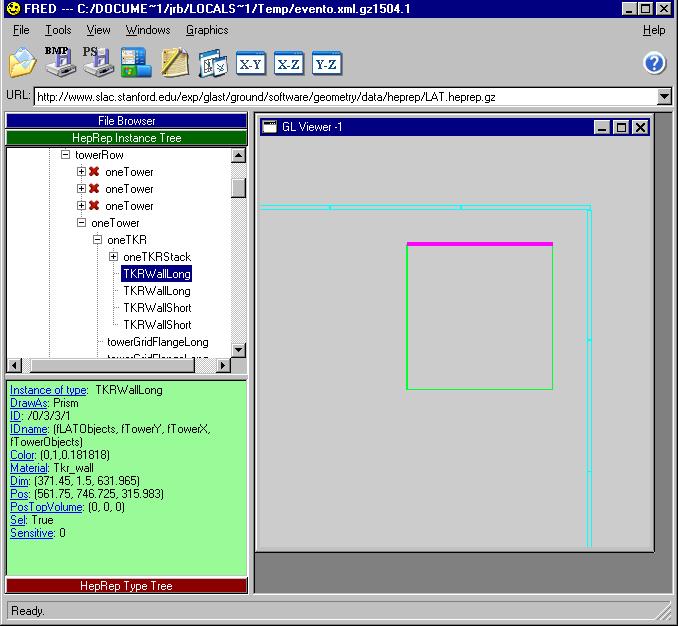Click the DrawAs link
Image resolution: width=678 pixels, height=626 pixels.
29,403
